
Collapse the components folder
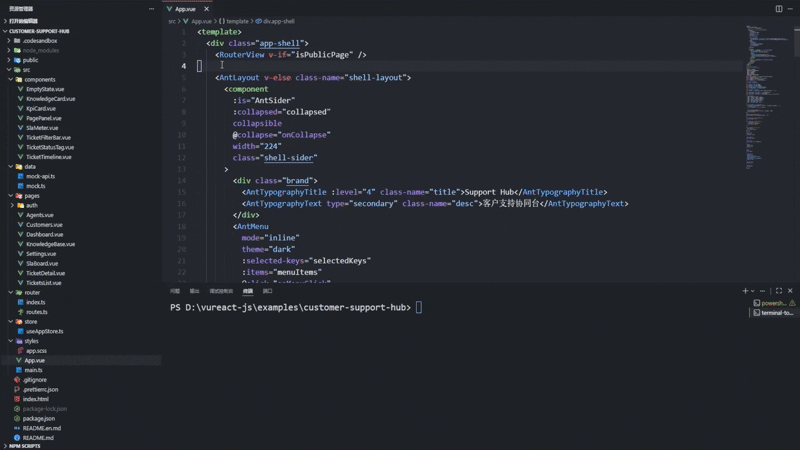(11, 80)
